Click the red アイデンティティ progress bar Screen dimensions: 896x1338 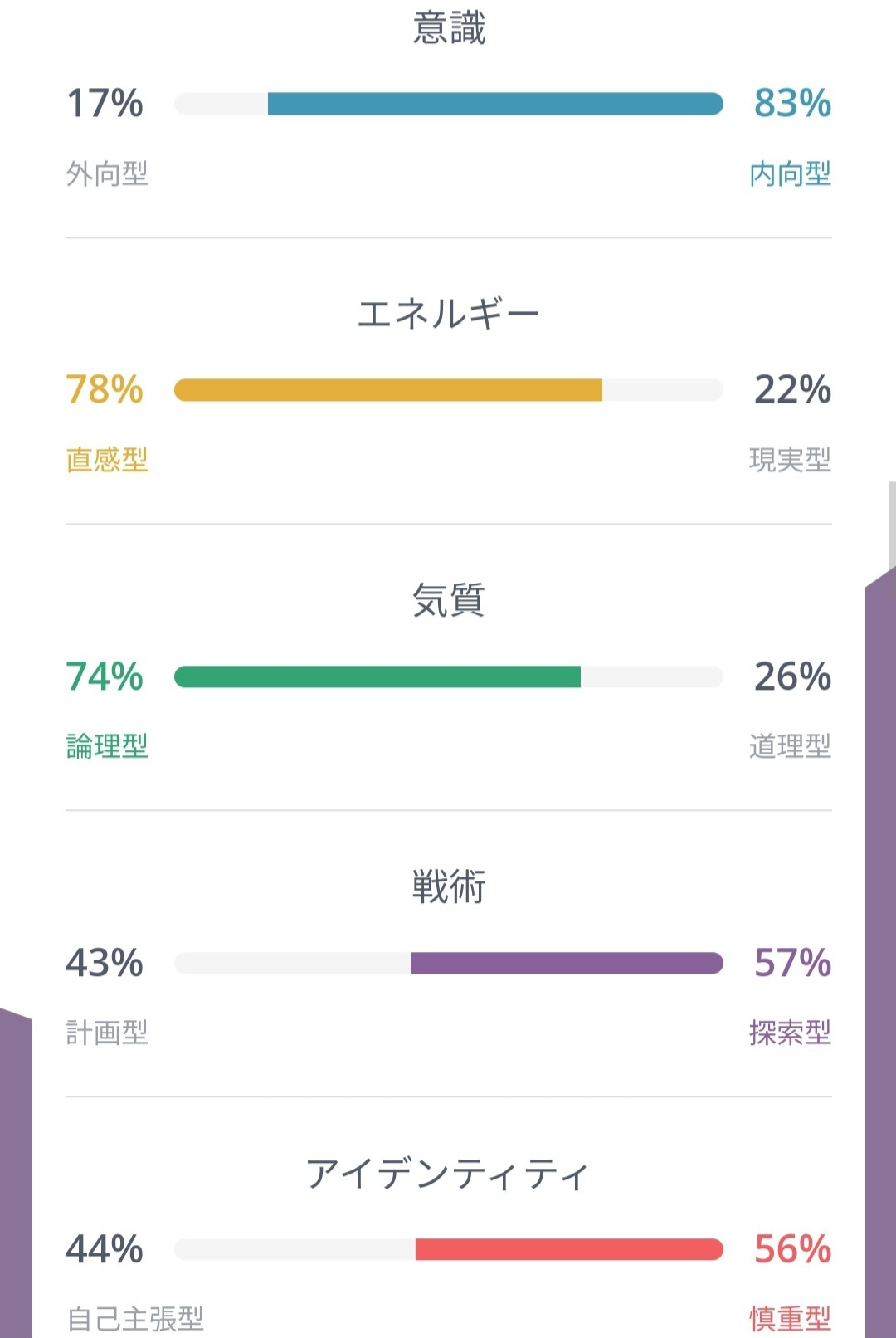click(568, 1249)
